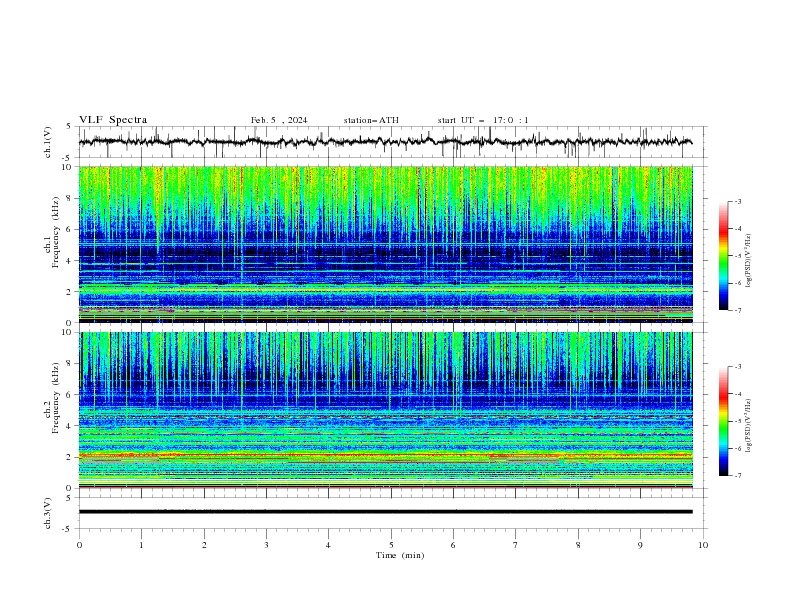This screenshot has height=612, width=792.
Task: Click the "station=ATH" label
Action: [371, 120]
